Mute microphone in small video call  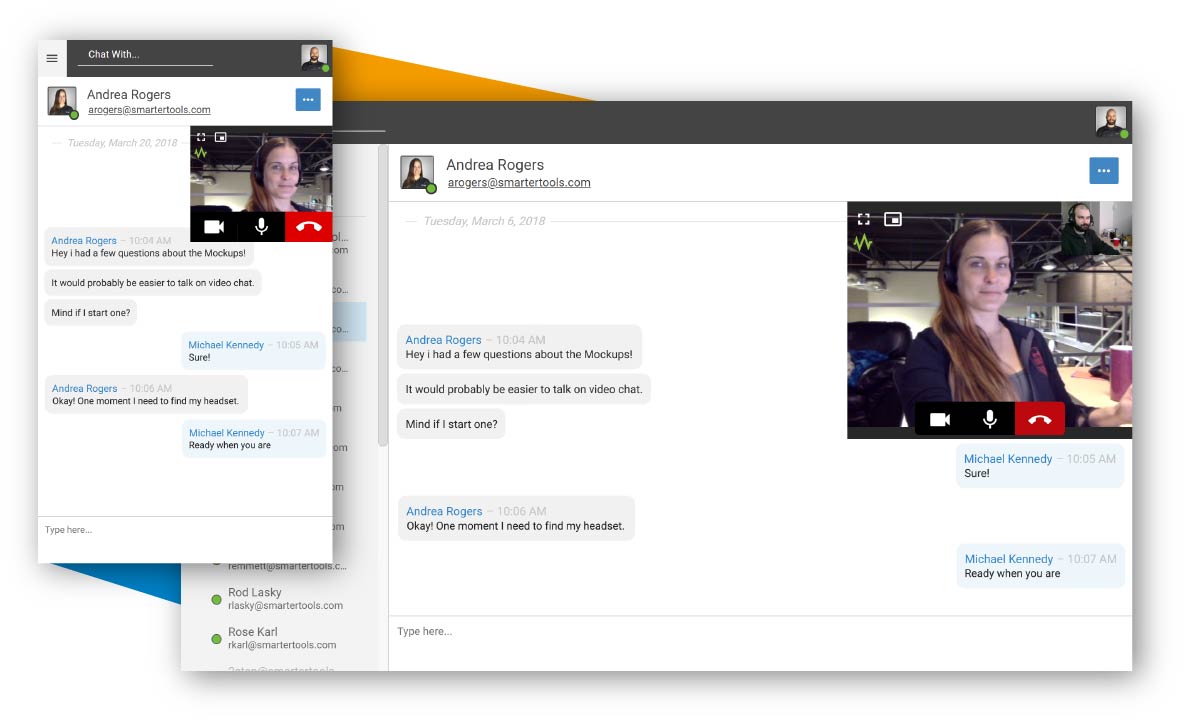261,226
